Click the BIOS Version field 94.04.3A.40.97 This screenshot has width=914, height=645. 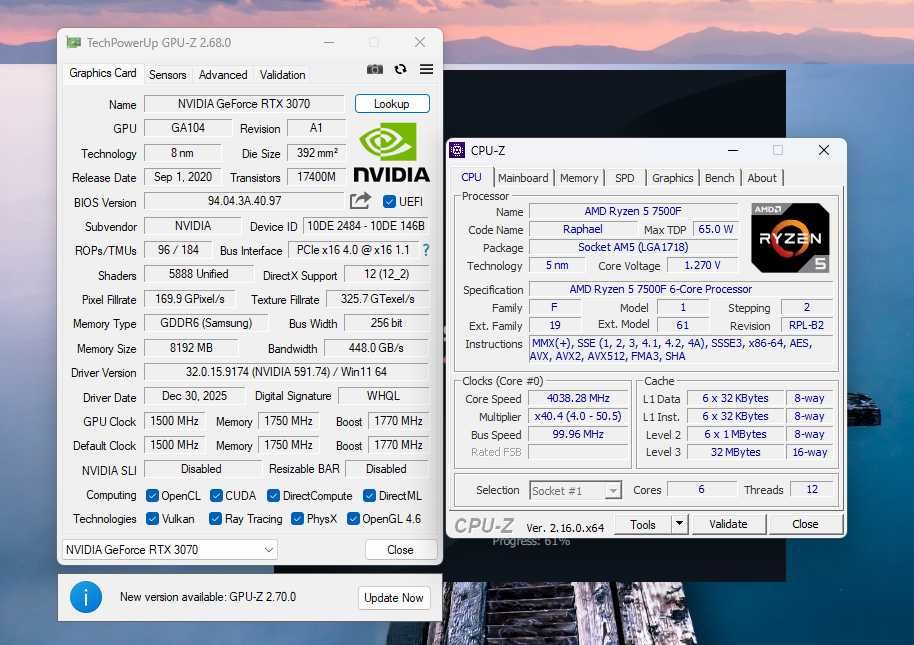[x=244, y=201]
